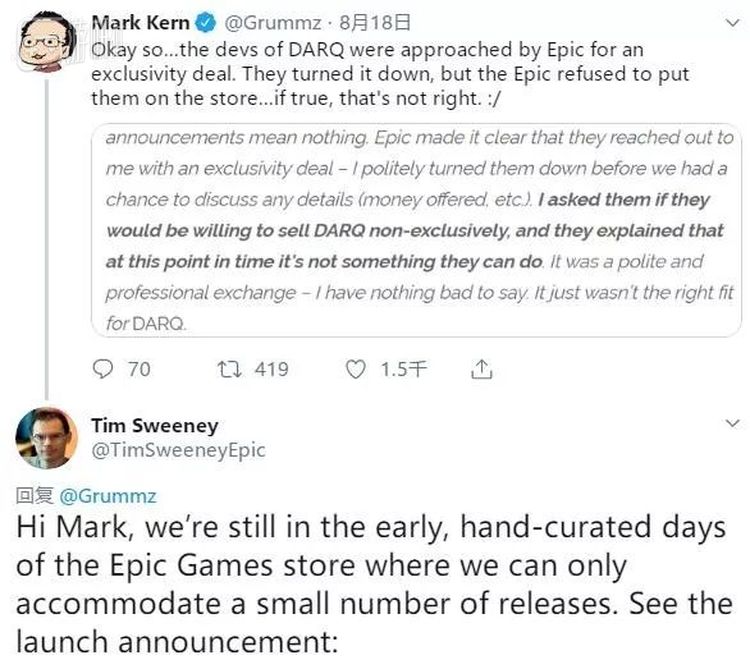
Task: Click the reply speech bubble icon
Action: [x=103, y=370]
